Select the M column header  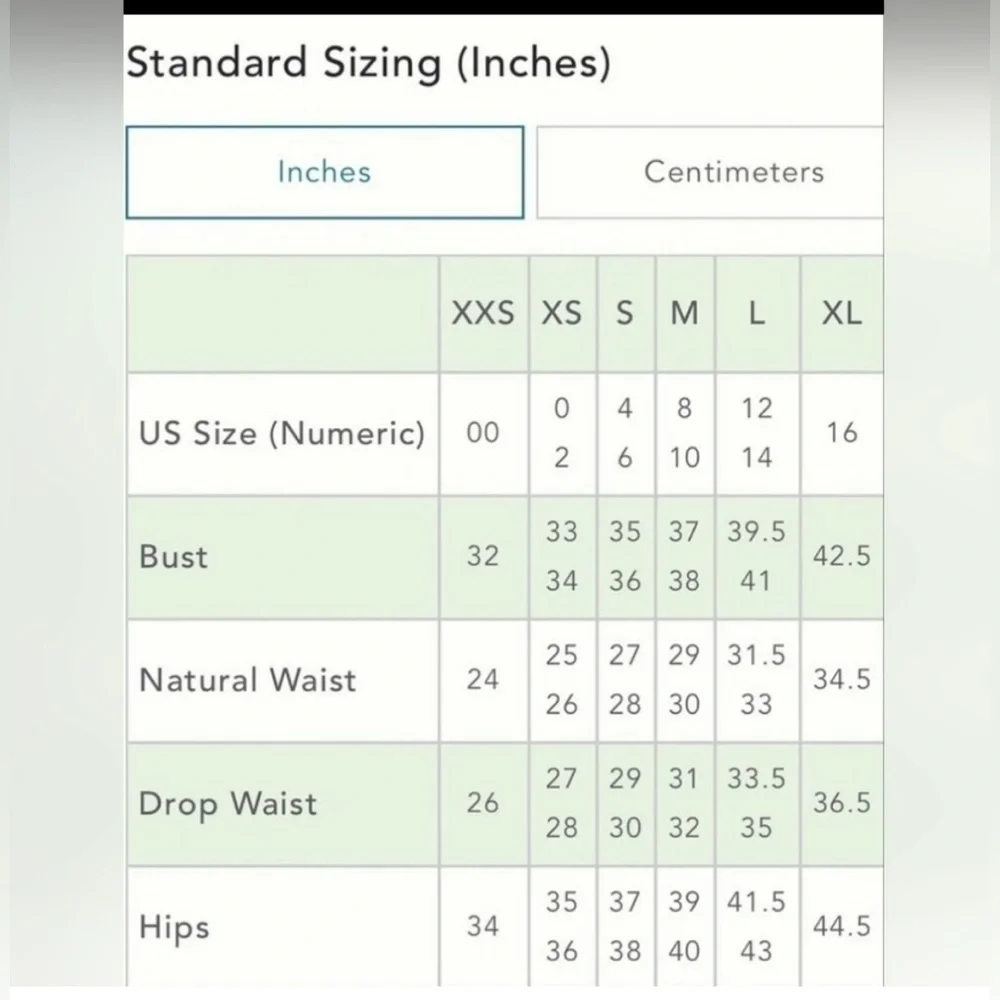pos(684,314)
